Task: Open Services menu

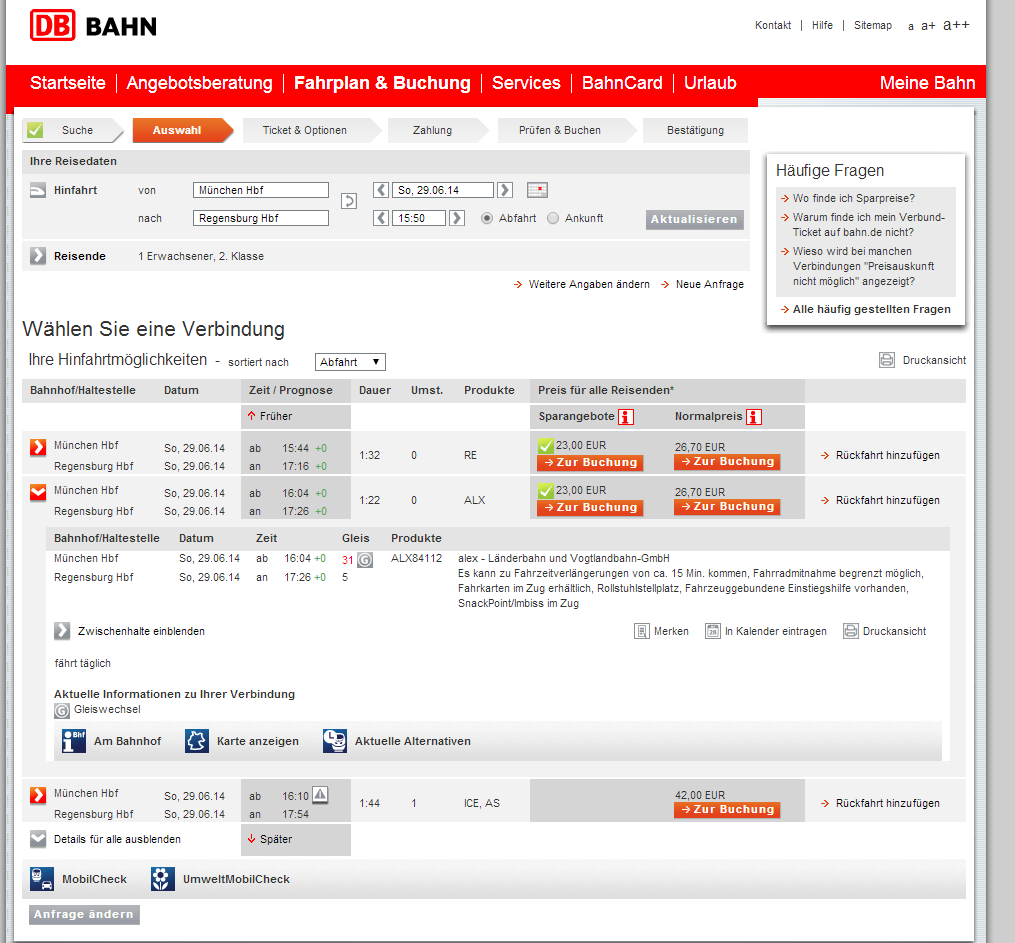Action: [x=526, y=83]
